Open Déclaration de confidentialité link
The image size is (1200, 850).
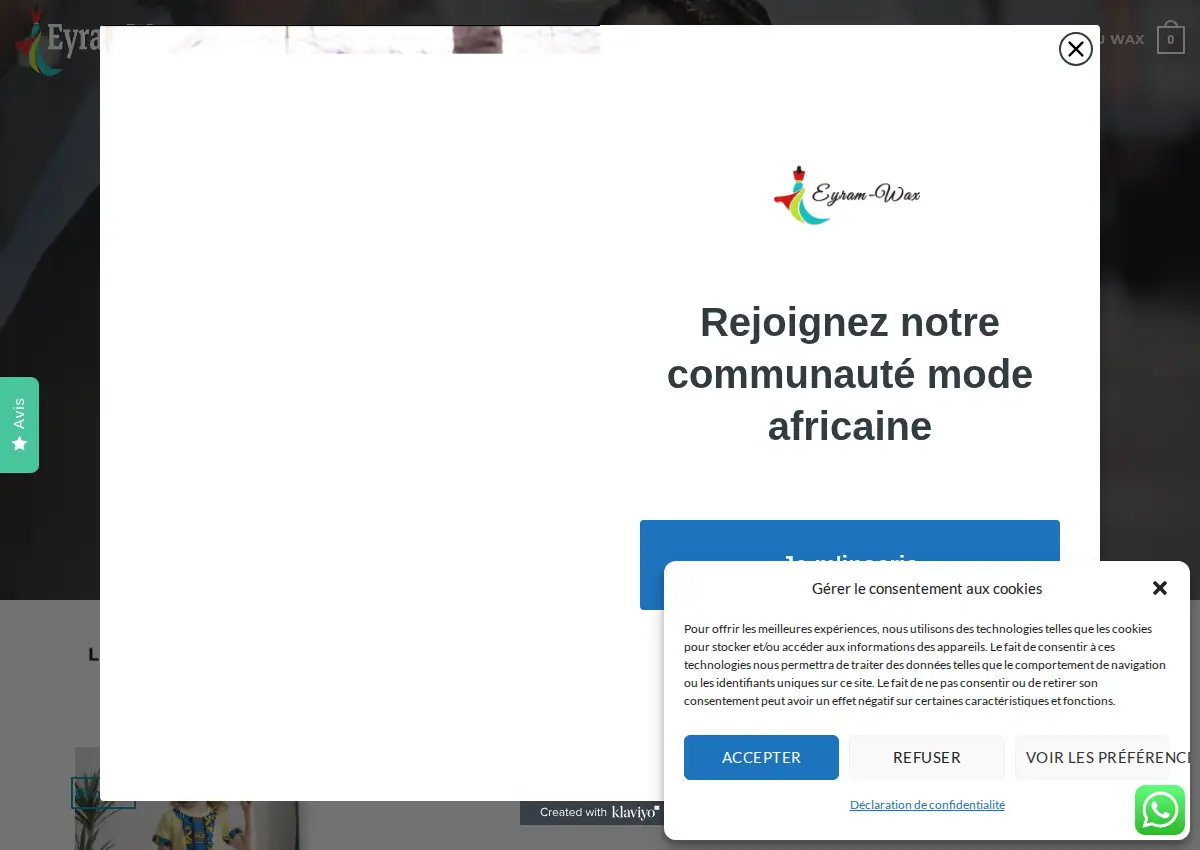pos(927,805)
